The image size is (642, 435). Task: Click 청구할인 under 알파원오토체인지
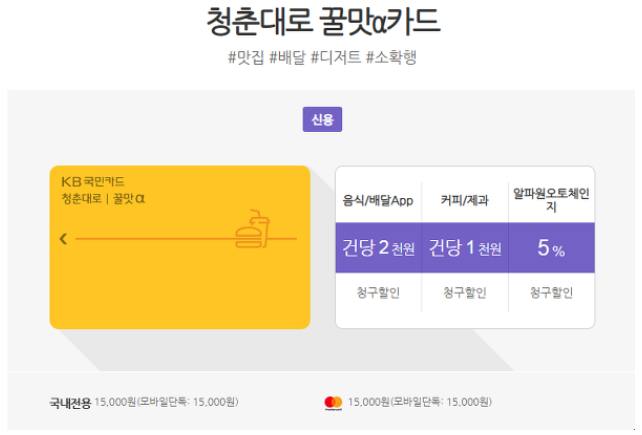pyautogui.click(x=551, y=292)
